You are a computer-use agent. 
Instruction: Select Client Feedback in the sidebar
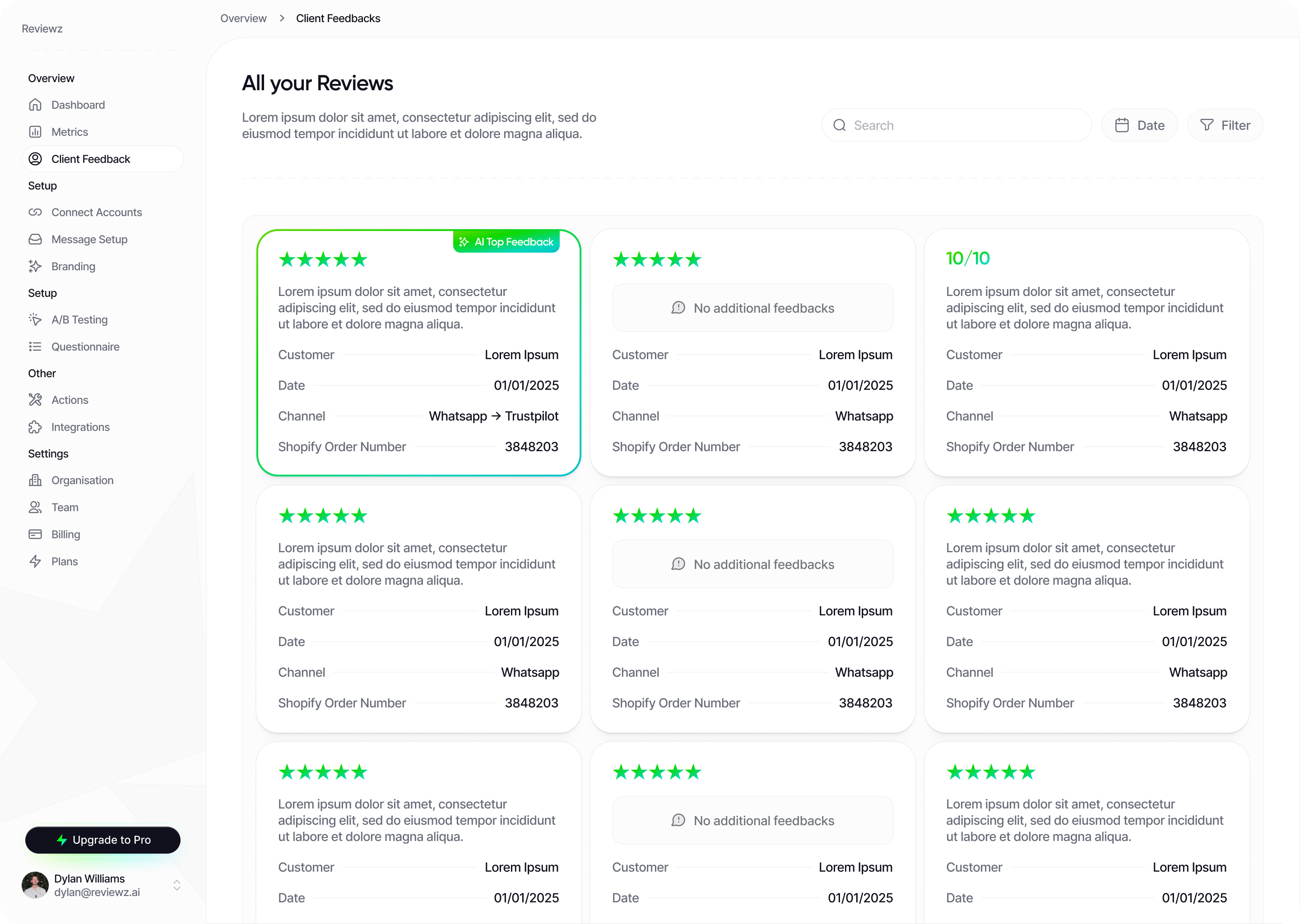pos(102,159)
